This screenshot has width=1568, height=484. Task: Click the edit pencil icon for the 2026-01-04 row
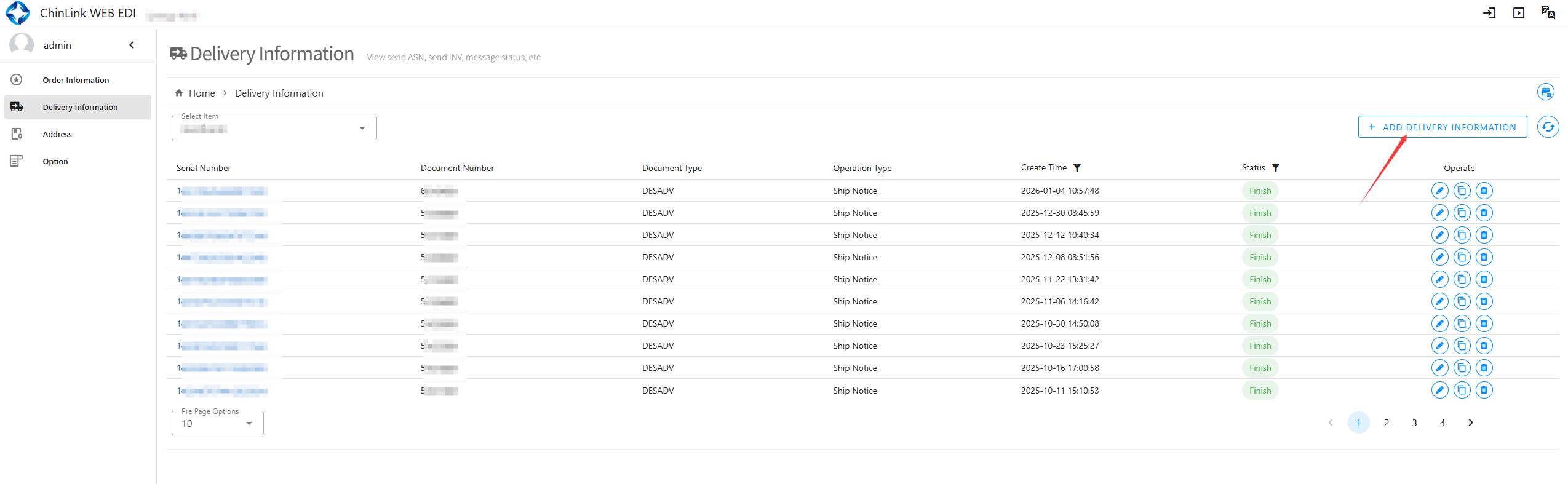pyautogui.click(x=1439, y=191)
